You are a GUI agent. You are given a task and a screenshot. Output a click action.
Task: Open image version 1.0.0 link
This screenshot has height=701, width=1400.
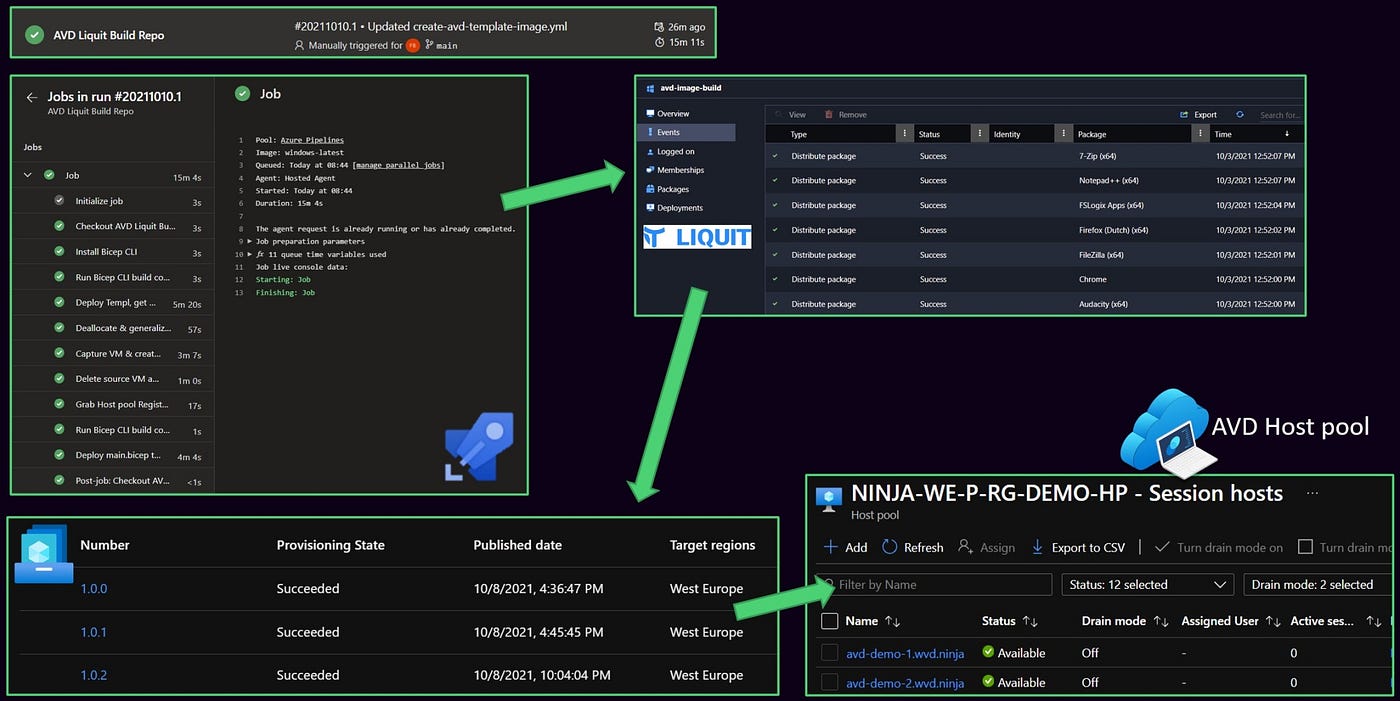click(93, 589)
